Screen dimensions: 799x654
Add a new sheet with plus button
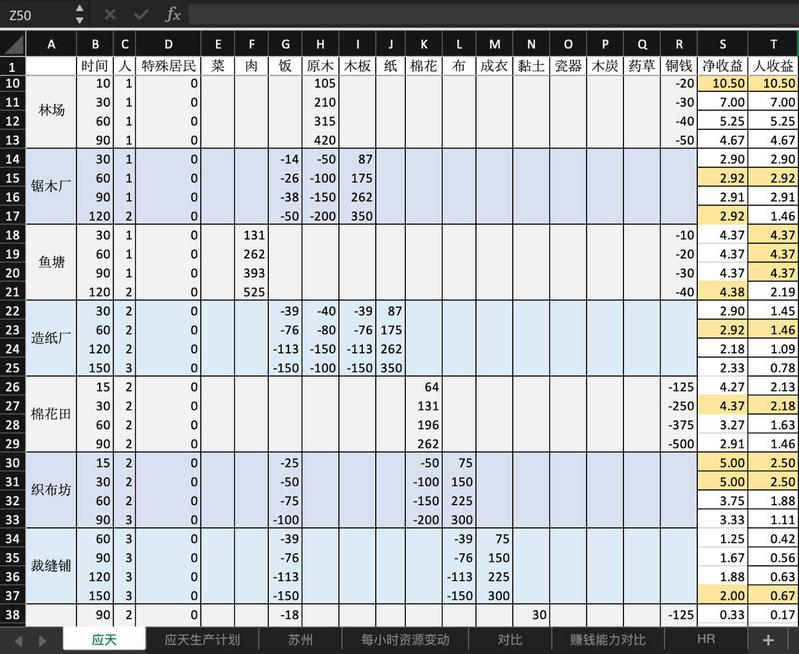(768, 640)
